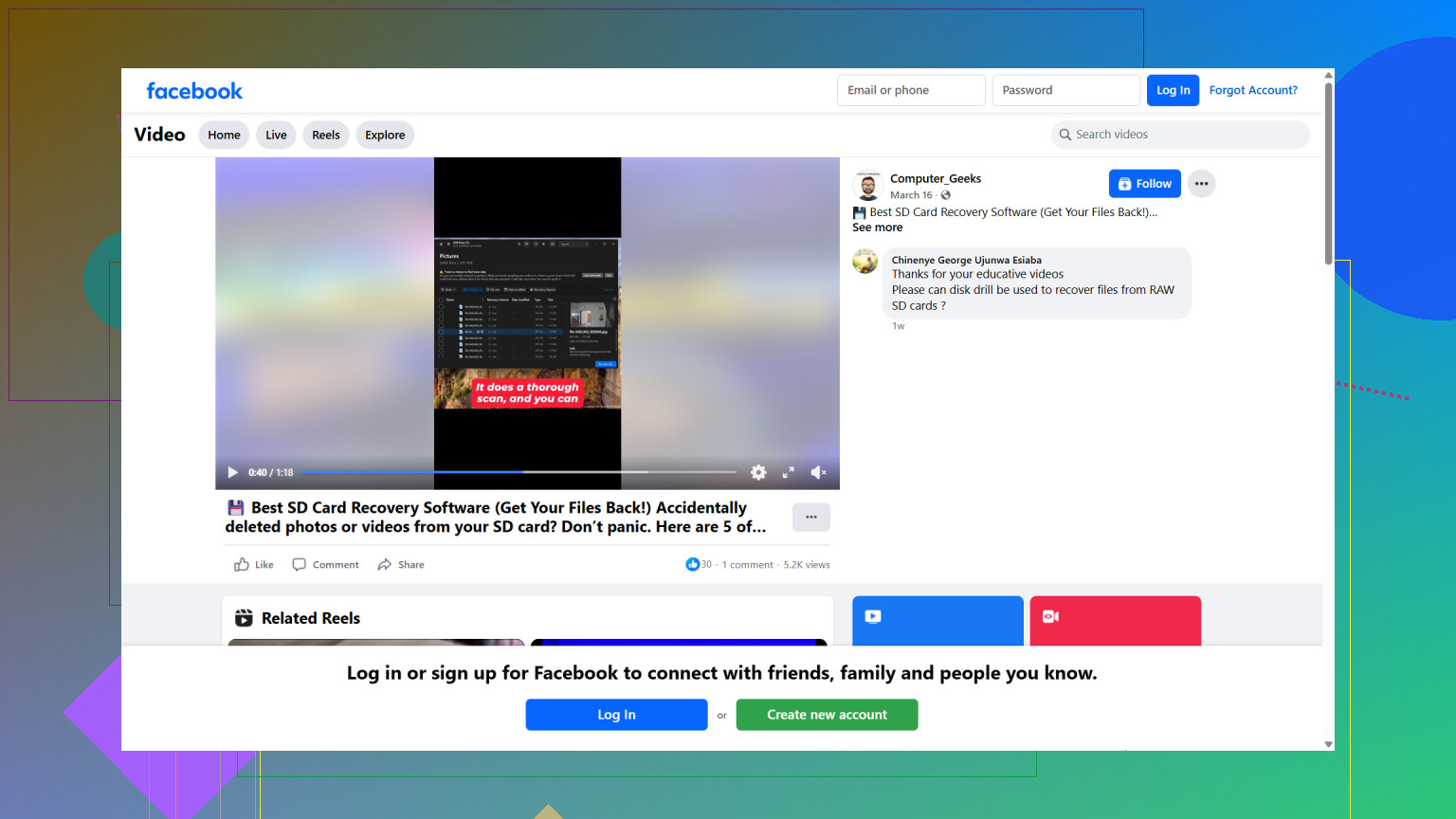This screenshot has height=819, width=1456.
Task: Open the 1 comment link
Action: (748, 565)
